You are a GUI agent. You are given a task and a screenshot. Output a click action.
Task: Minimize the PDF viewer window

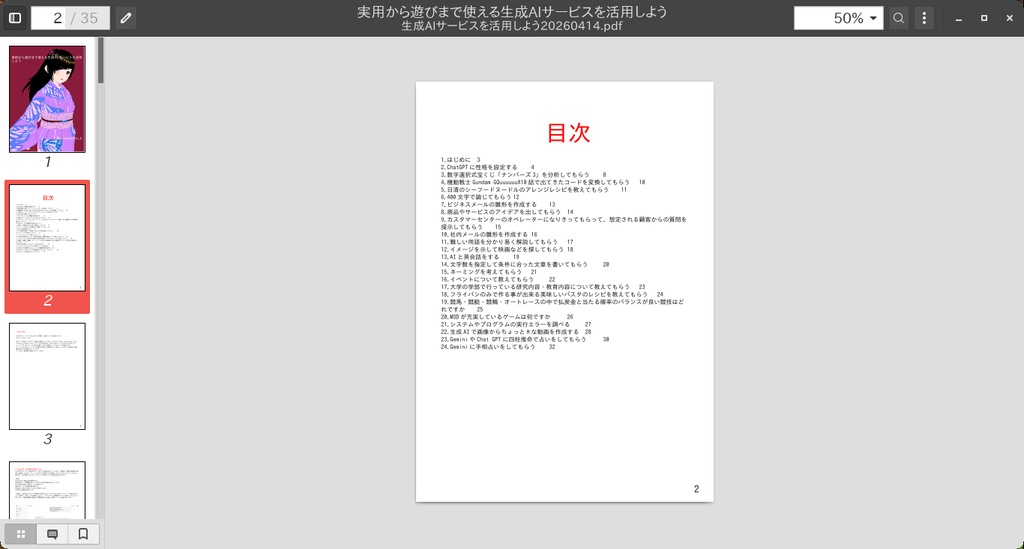959,18
